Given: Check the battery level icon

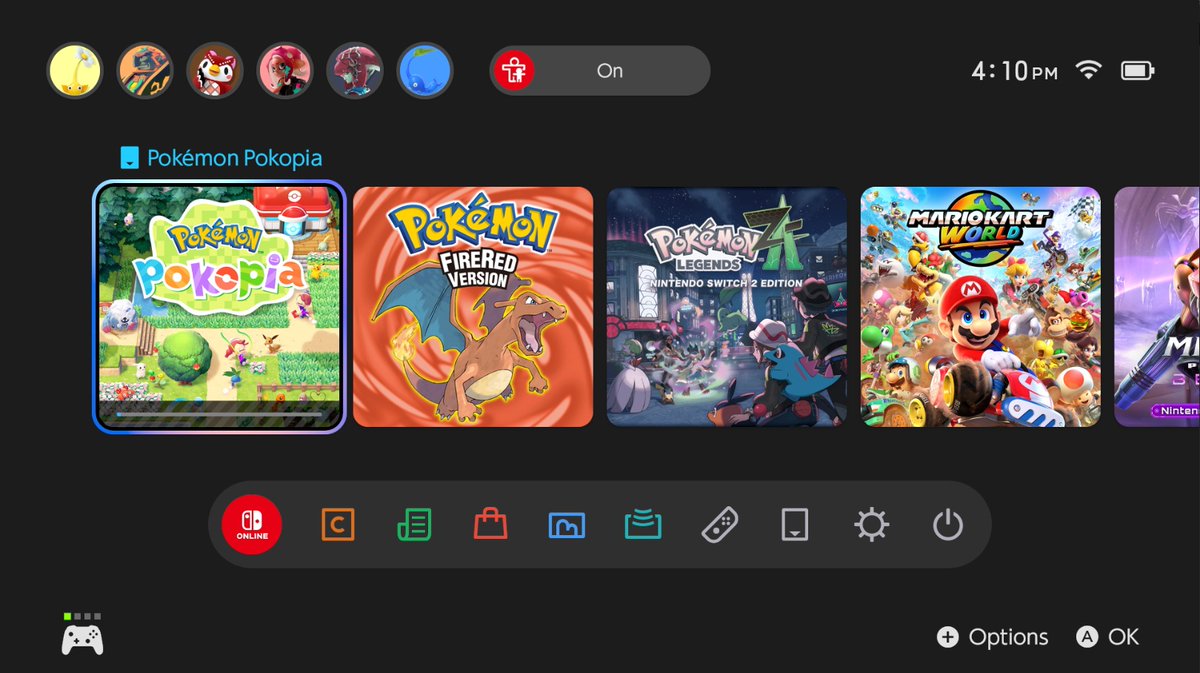Looking at the screenshot, I should (x=1137, y=70).
